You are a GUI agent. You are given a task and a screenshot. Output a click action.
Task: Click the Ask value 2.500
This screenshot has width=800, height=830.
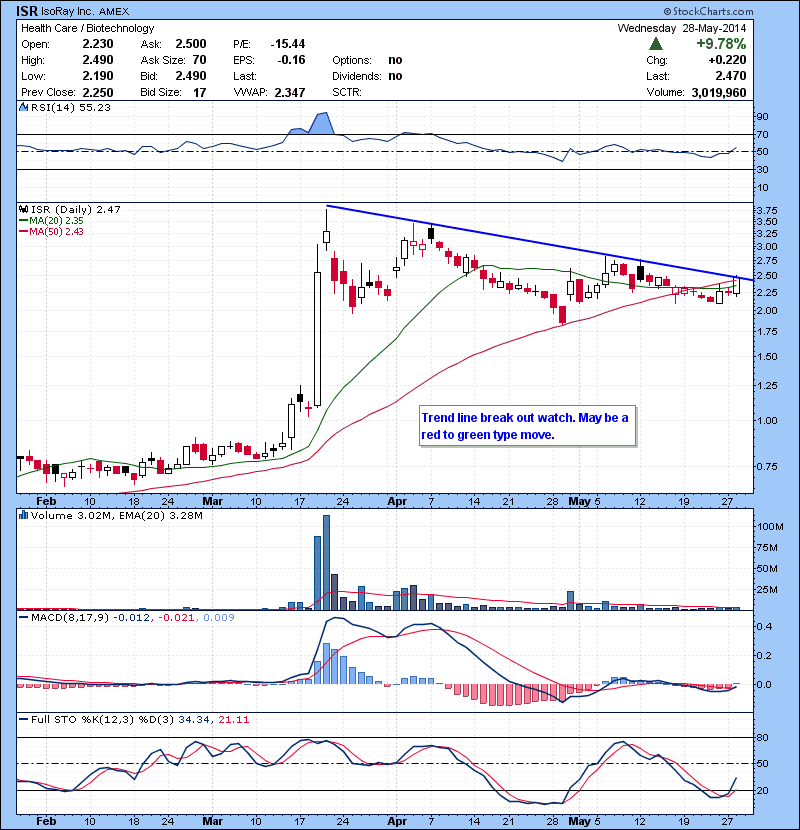[x=191, y=44]
